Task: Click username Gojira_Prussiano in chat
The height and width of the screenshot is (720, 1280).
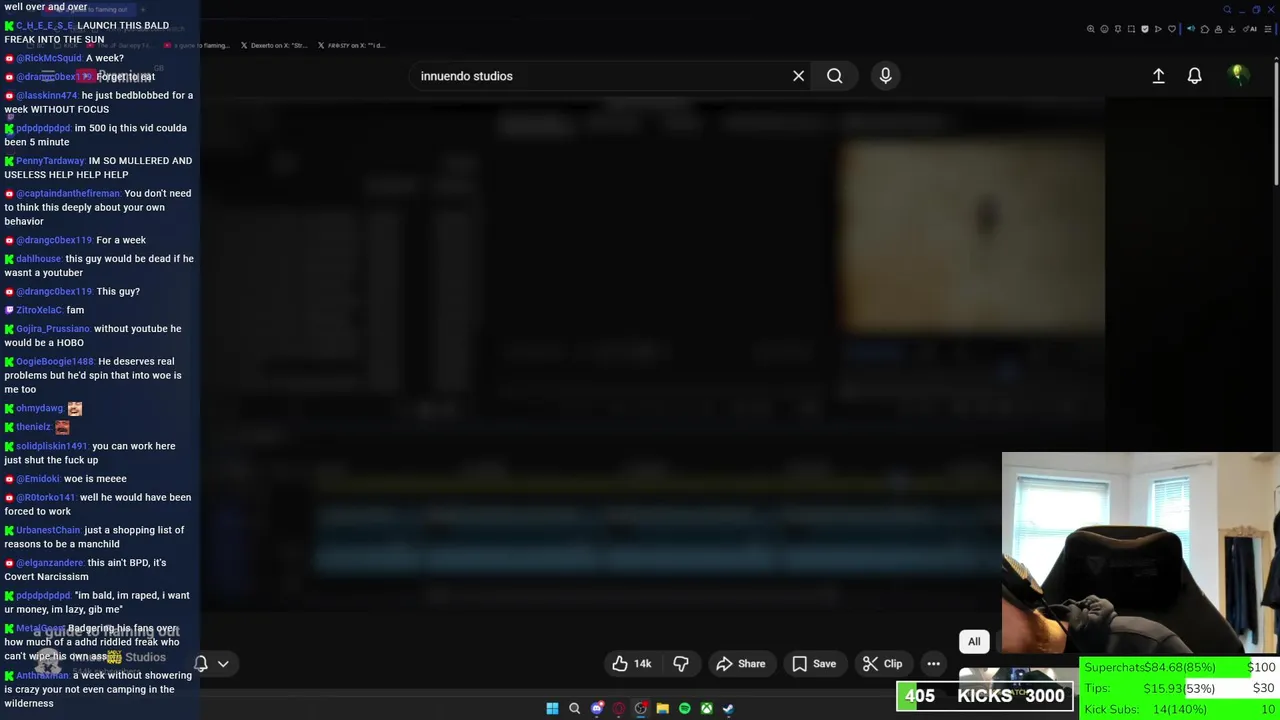Action: point(53,329)
